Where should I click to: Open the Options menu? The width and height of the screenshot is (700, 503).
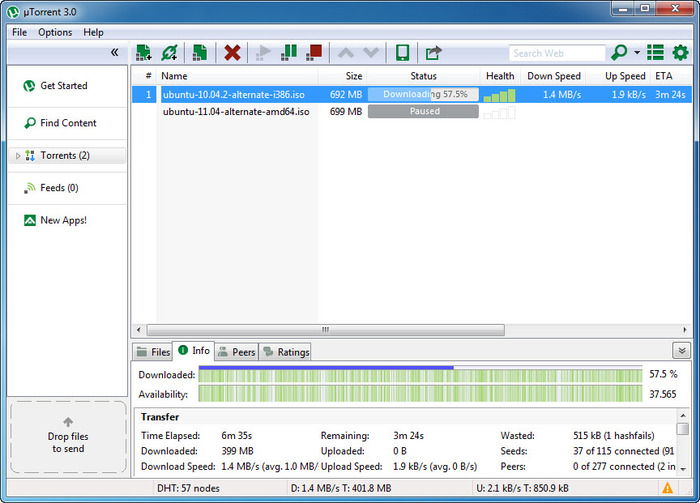pos(55,32)
